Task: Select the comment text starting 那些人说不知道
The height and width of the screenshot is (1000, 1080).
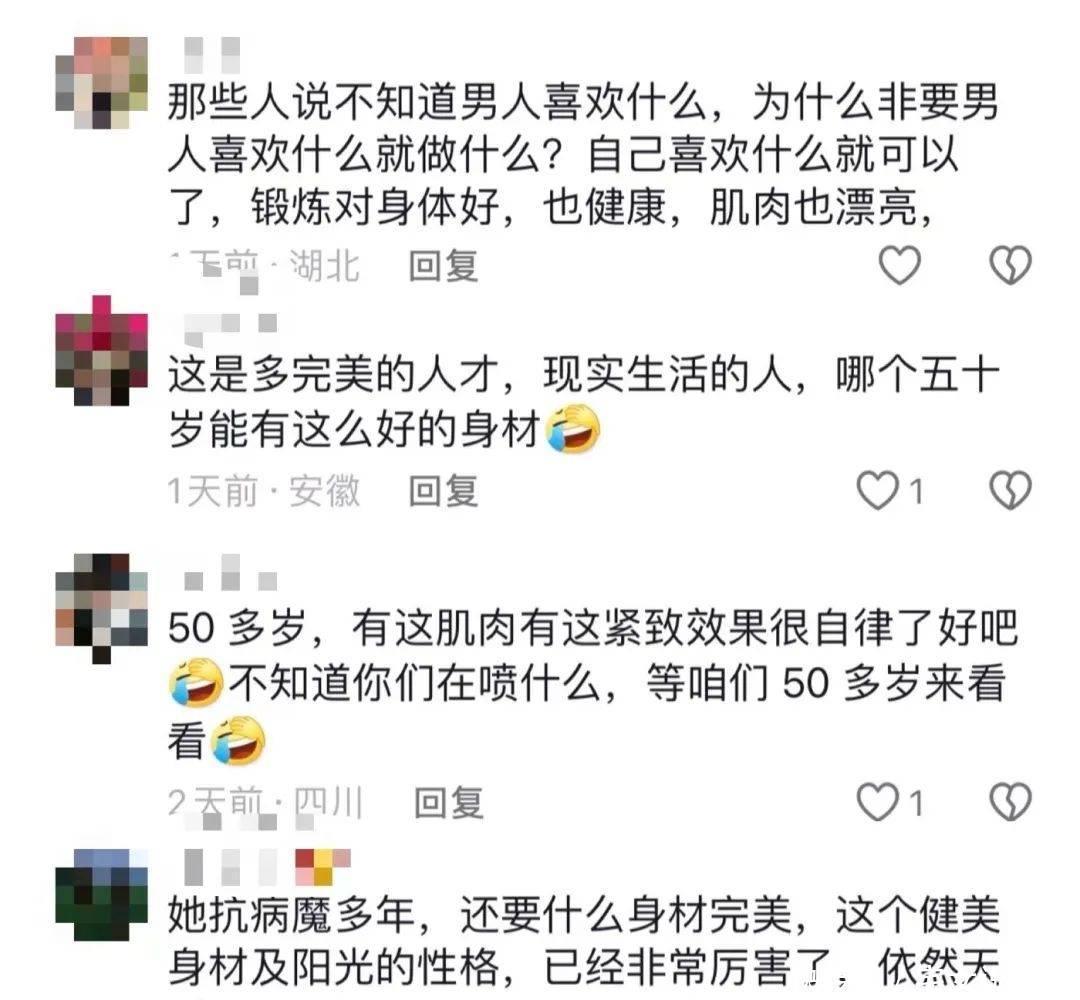Action: pos(584,156)
